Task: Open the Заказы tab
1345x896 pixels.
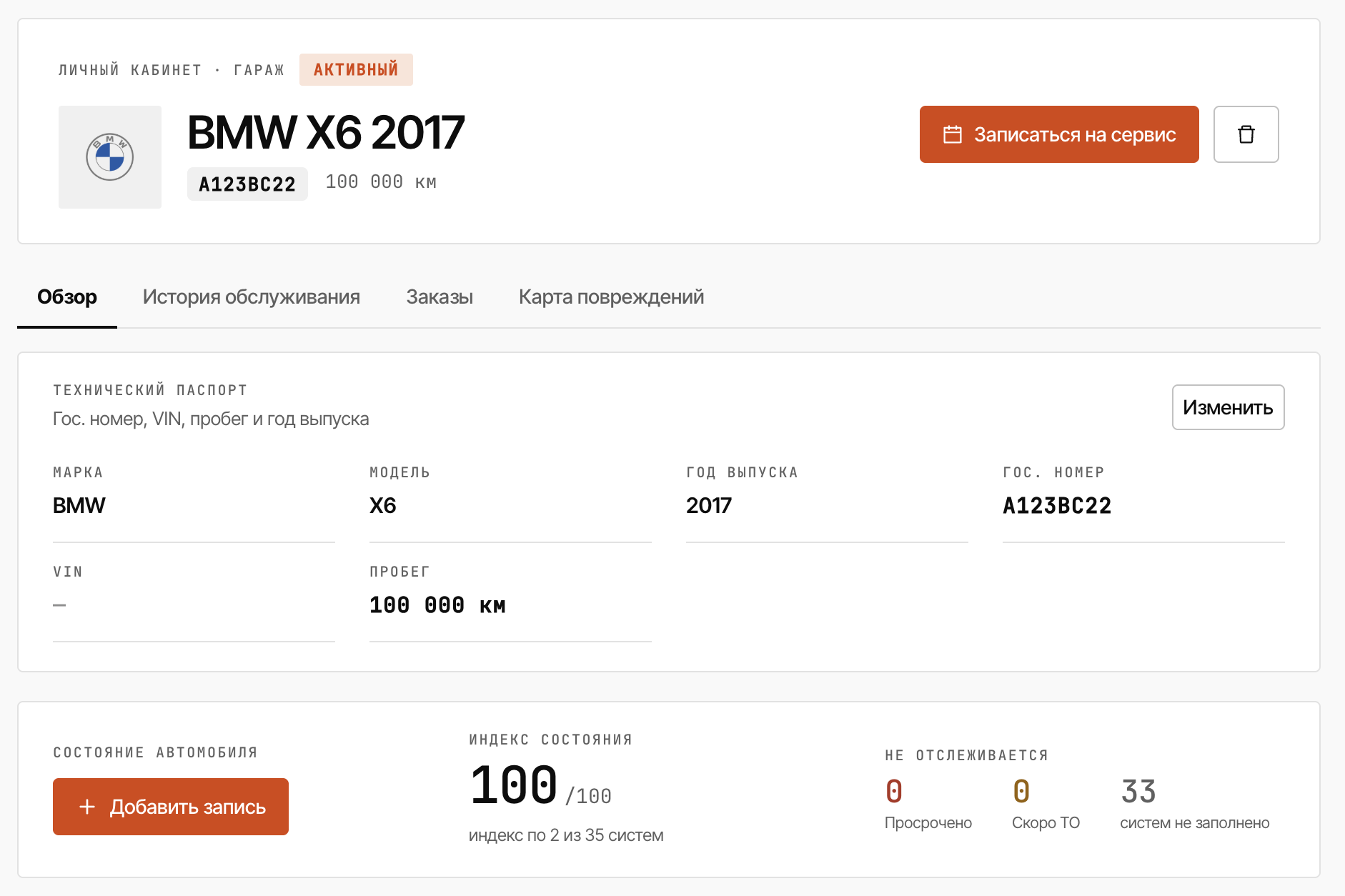Action: point(440,297)
